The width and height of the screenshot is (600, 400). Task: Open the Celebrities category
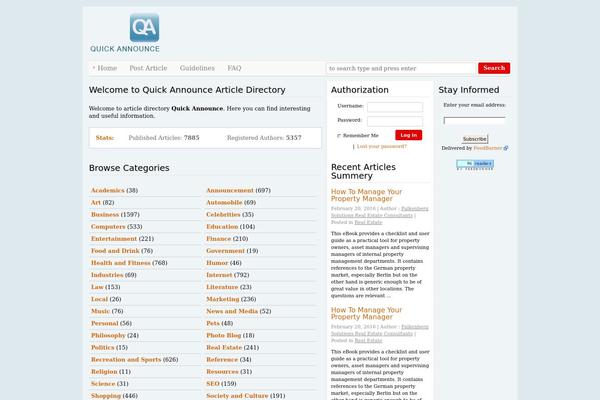[x=223, y=215]
